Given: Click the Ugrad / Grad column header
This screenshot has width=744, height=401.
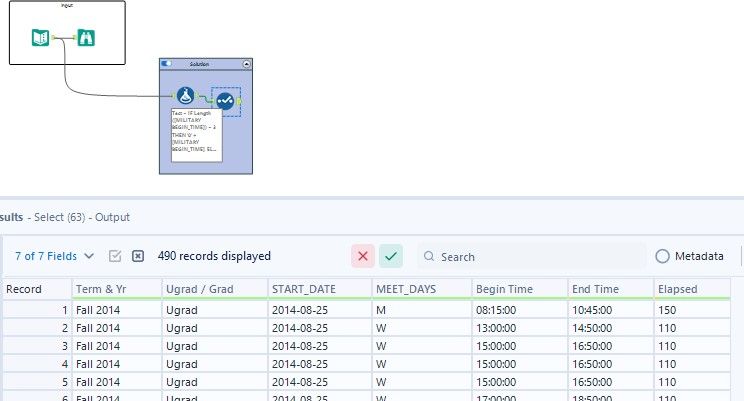Looking at the screenshot, I should tap(215, 289).
